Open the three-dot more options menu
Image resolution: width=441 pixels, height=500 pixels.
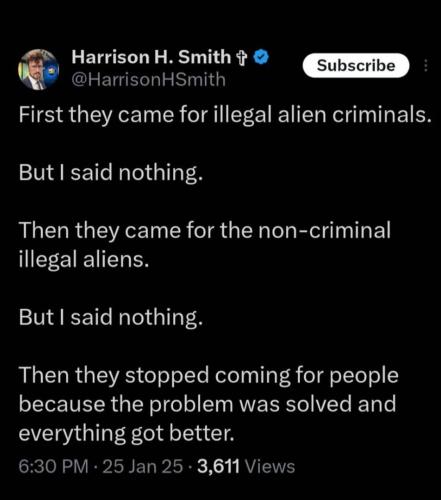(425, 66)
